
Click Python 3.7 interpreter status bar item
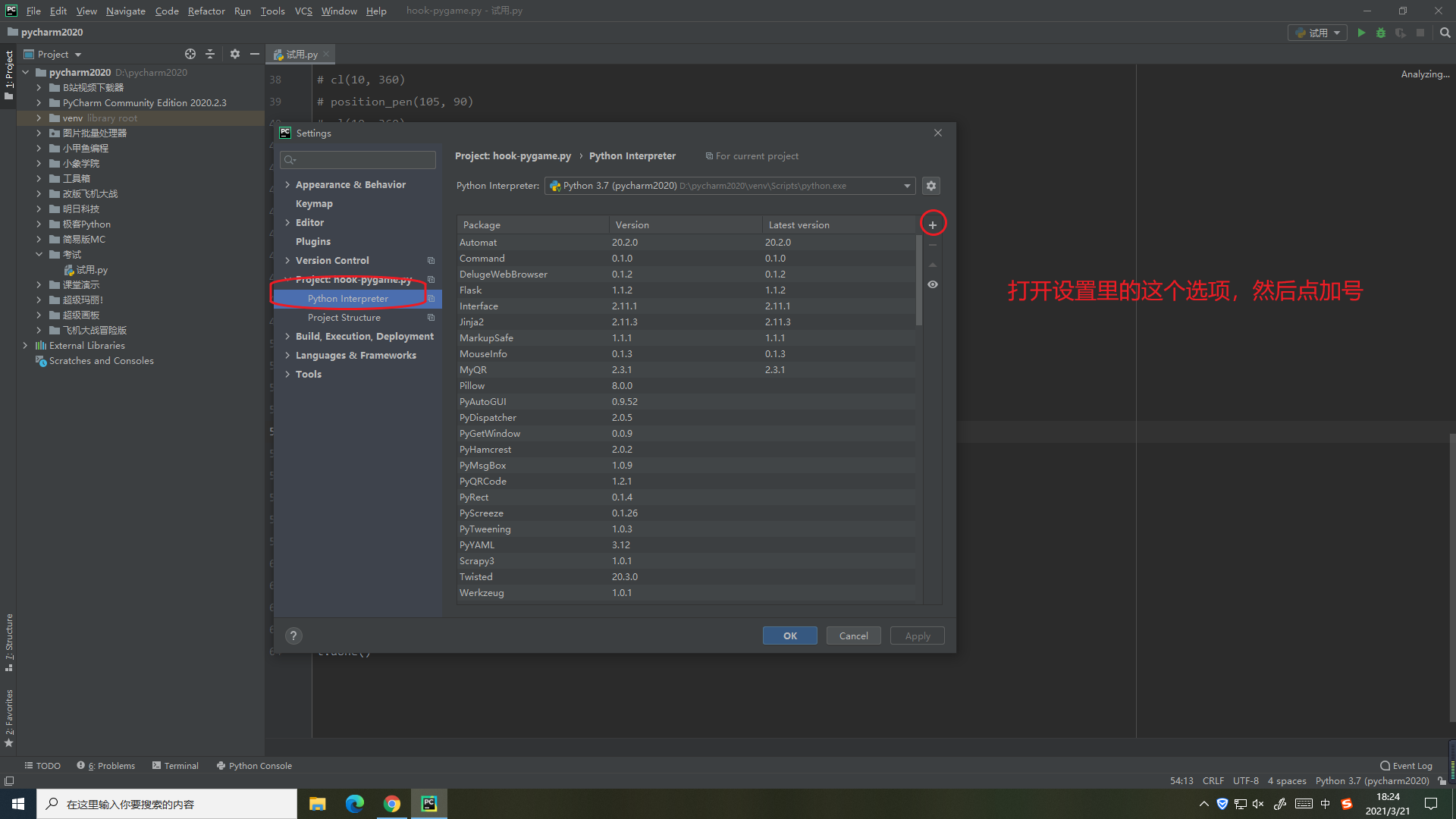1372,780
